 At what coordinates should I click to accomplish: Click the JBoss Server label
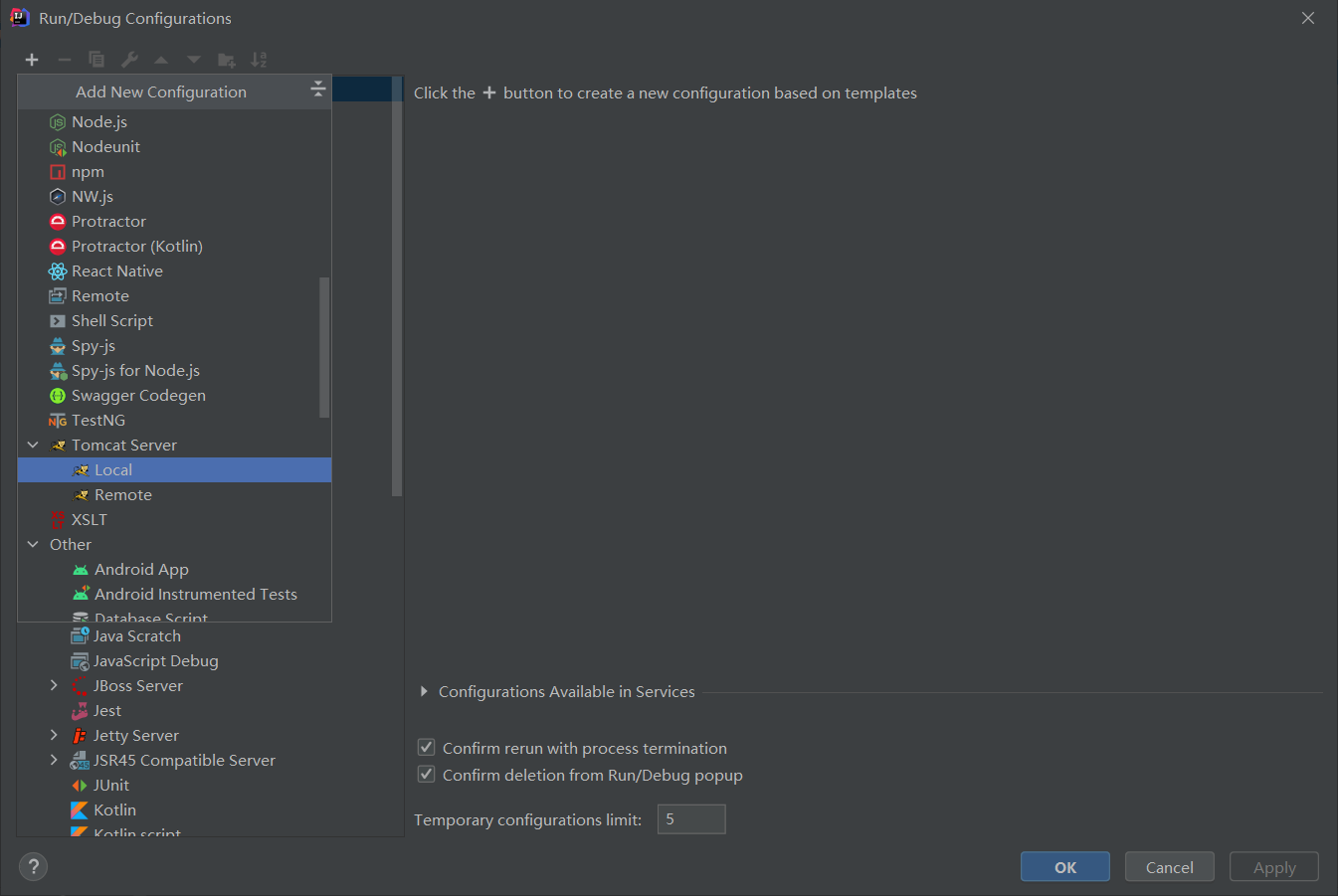pyautogui.click(x=138, y=685)
